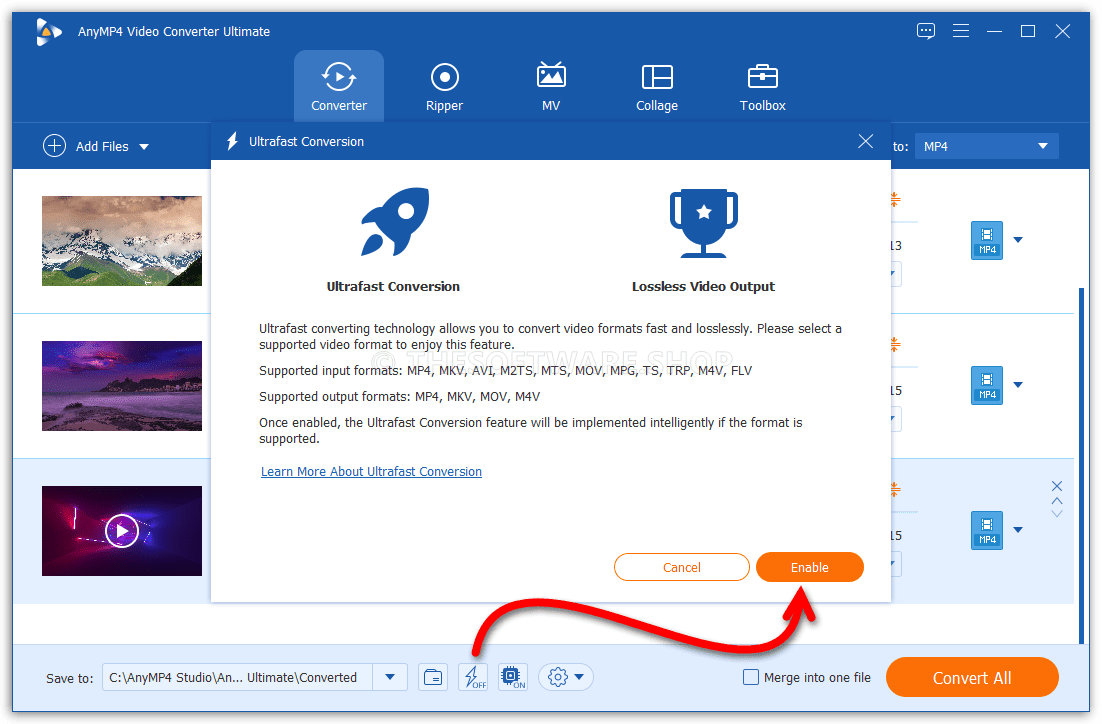
Task: Expand the format dropdown arrow for the mountain video
Action: (1018, 240)
